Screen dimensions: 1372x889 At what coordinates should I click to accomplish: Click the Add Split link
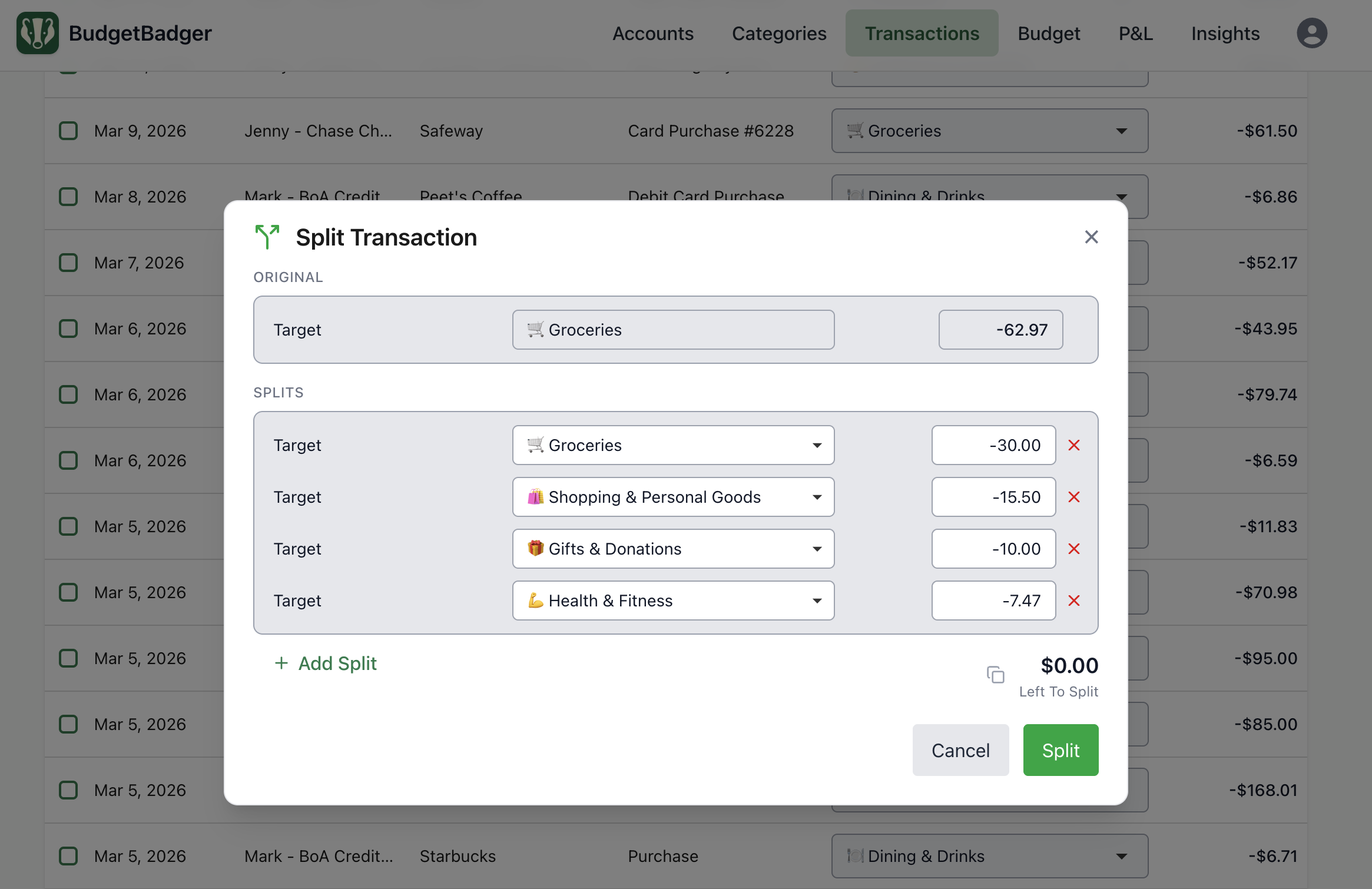tap(326, 664)
